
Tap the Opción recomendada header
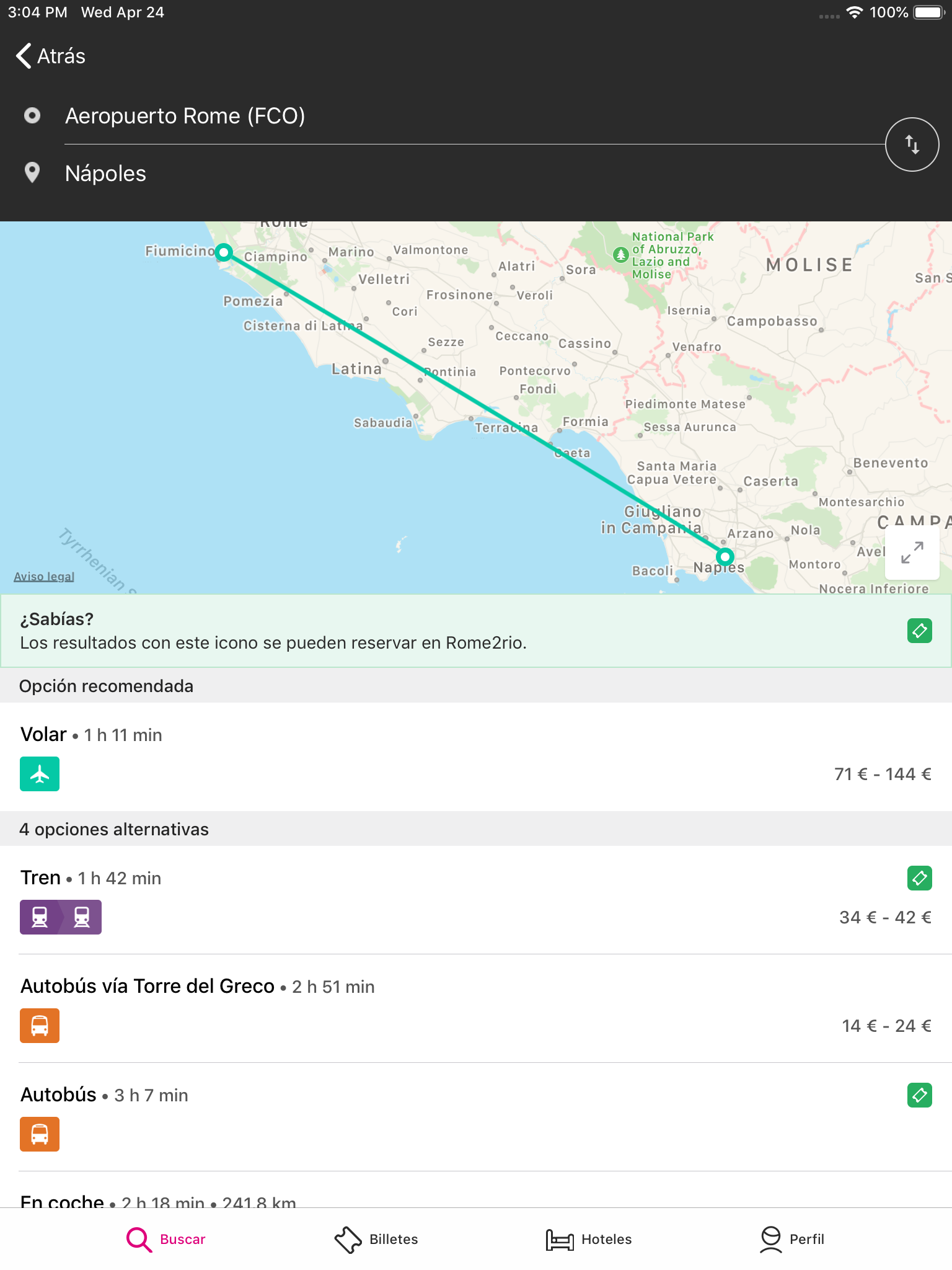(x=476, y=686)
